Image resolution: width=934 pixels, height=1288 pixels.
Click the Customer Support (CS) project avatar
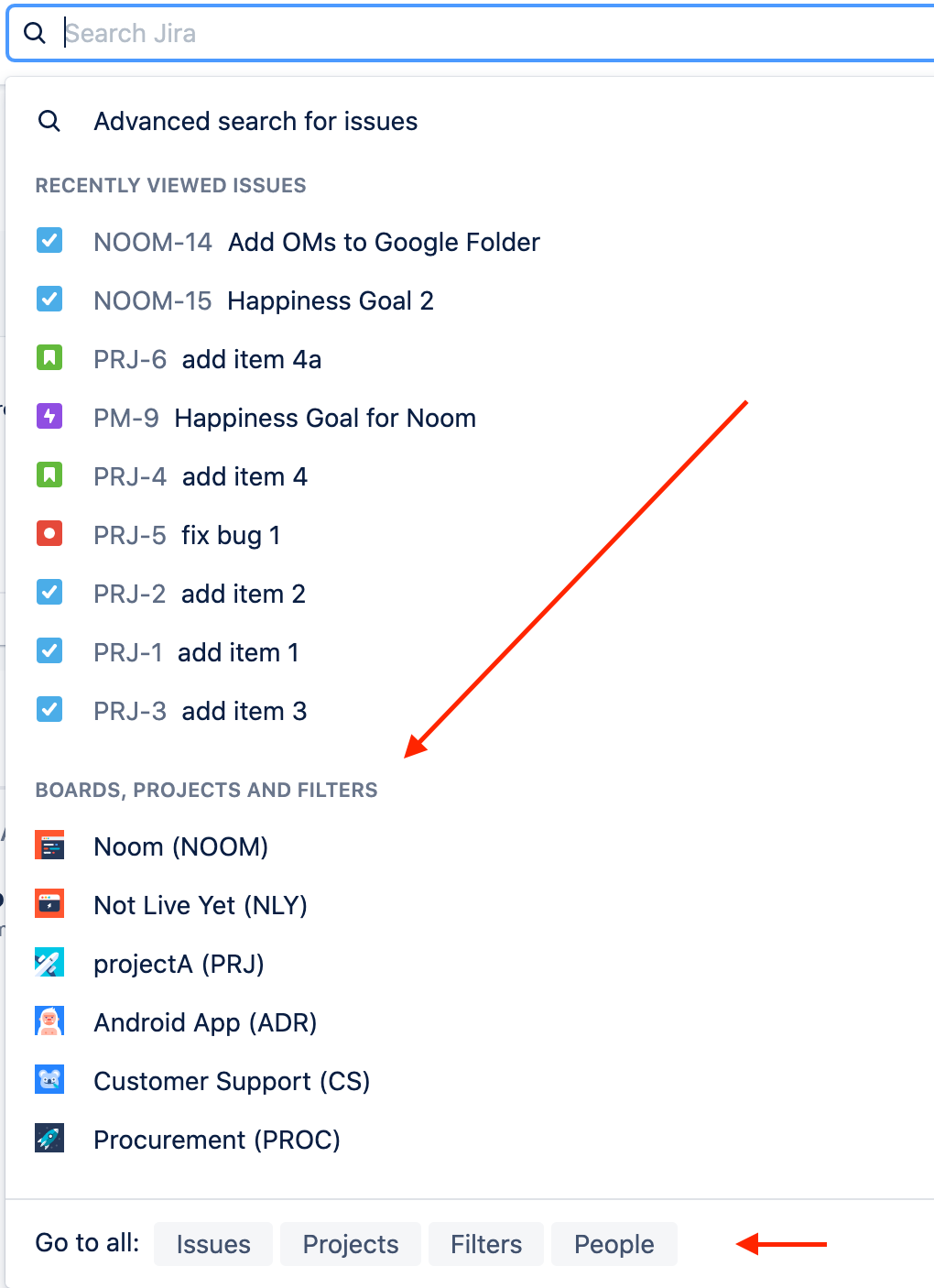pos(49,1080)
